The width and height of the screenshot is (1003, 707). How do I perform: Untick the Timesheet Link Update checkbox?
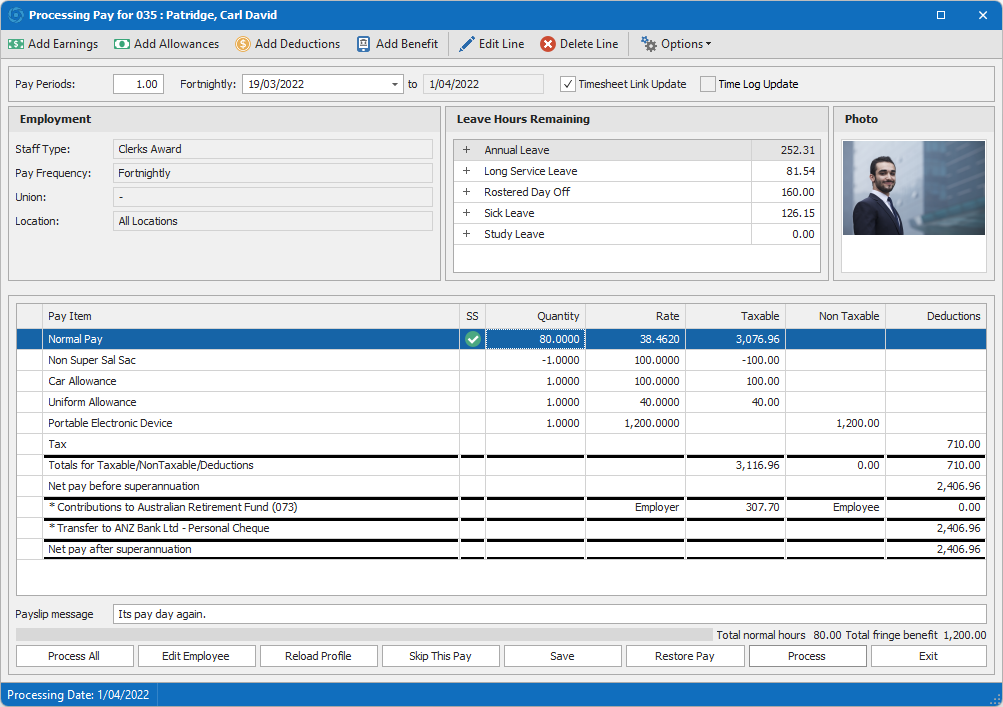[568, 84]
